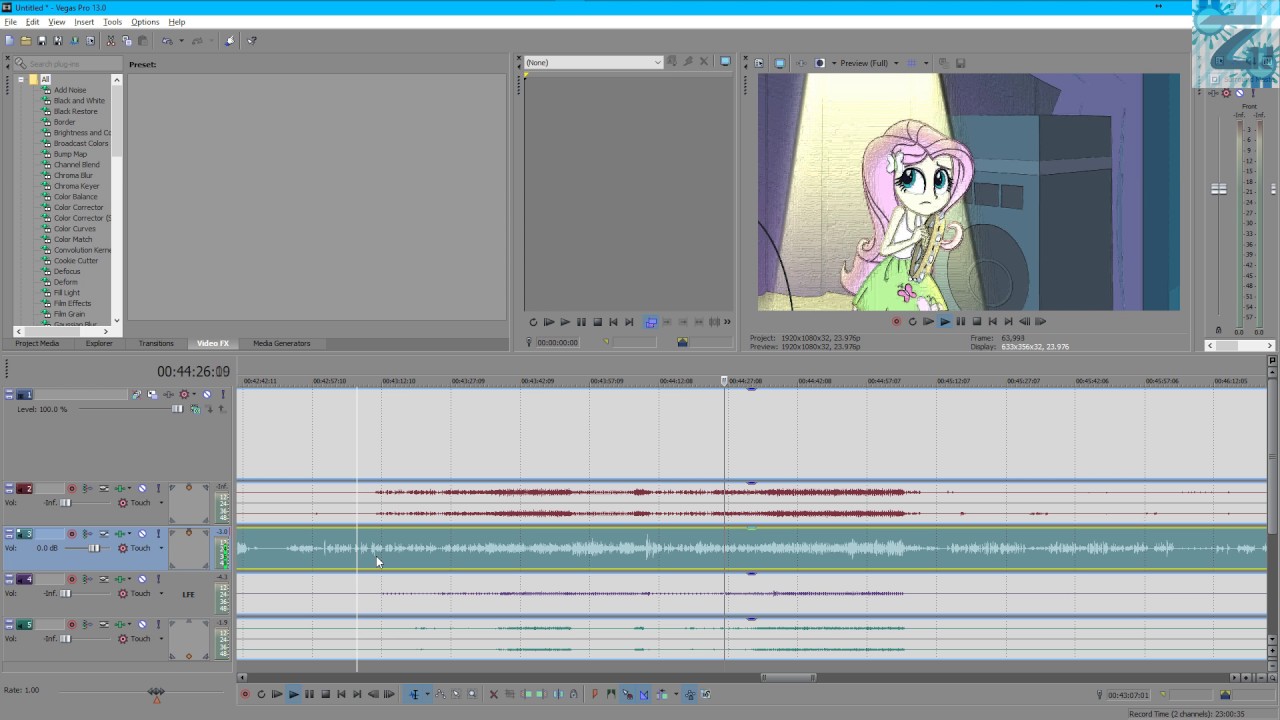Viewport: 1280px width, 720px height.
Task: Go to start in timeline transport
Action: point(341,694)
